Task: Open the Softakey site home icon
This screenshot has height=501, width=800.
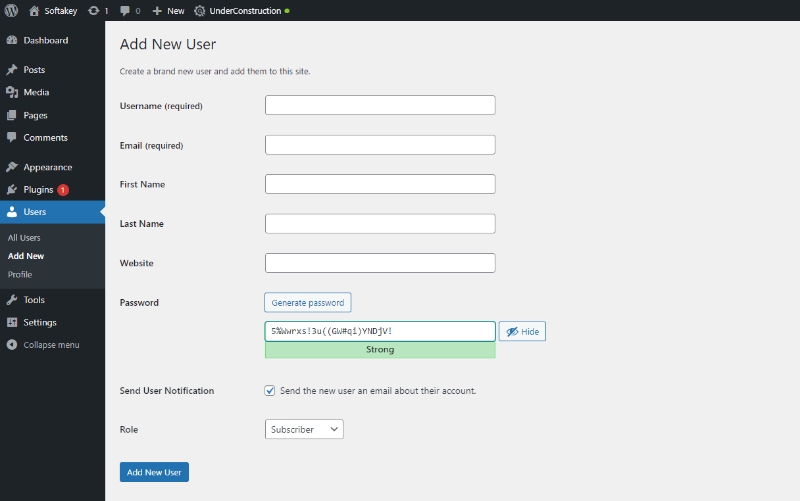Action: click(x=34, y=10)
